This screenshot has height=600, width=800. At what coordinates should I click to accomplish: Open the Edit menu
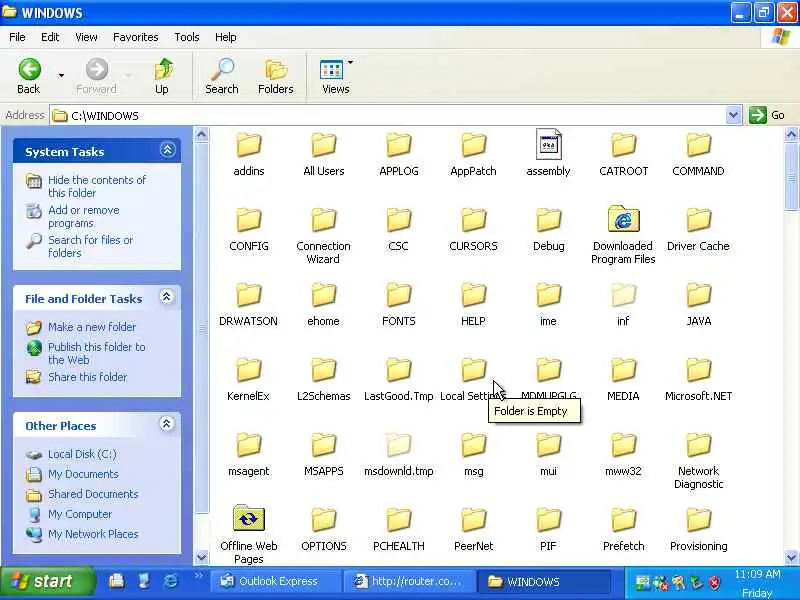pyautogui.click(x=50, y=37)
